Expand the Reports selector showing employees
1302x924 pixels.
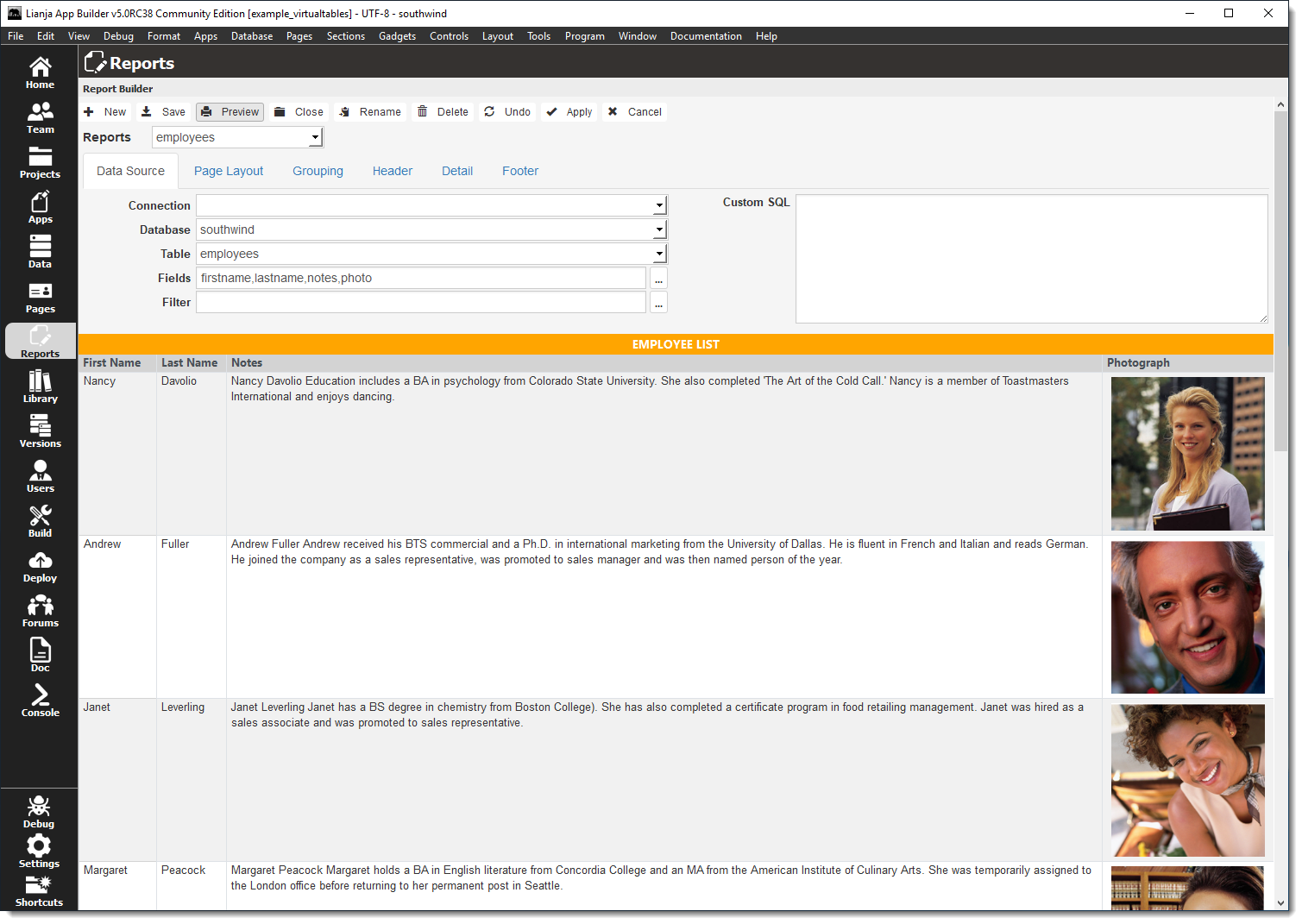pyautogui.click(x=314, y=136)
